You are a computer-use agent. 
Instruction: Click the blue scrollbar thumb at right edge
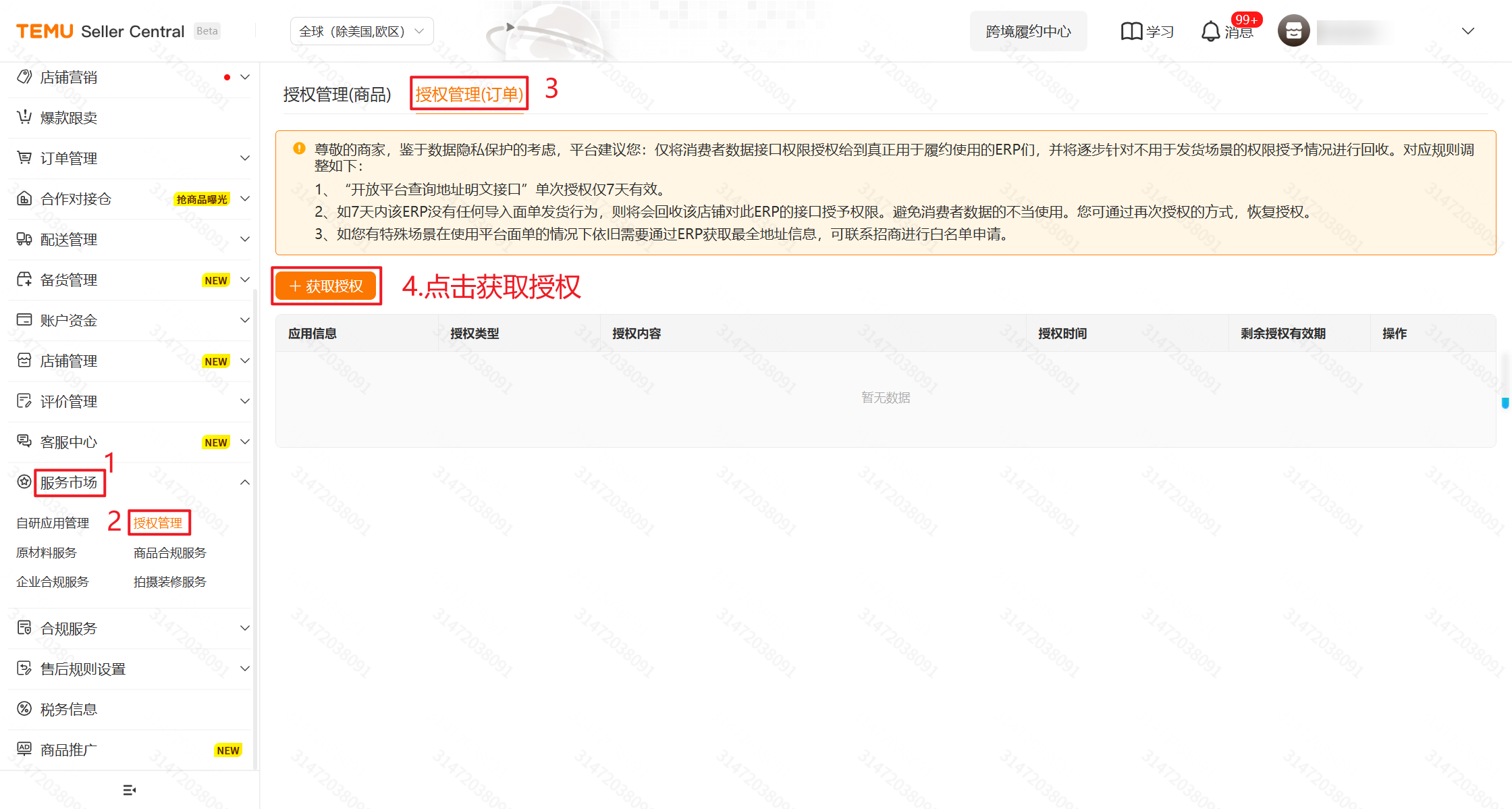tap(1505, 403)
